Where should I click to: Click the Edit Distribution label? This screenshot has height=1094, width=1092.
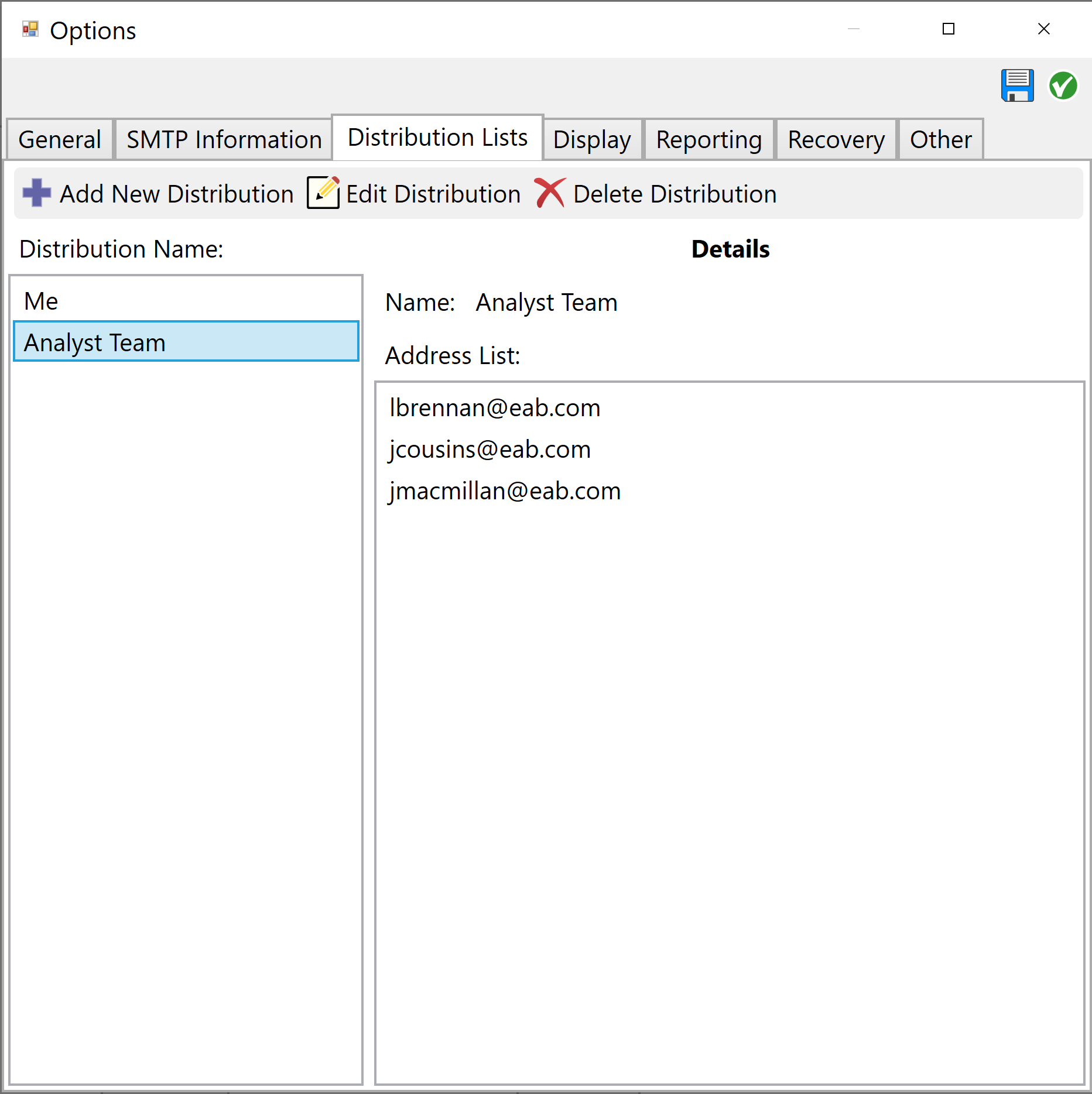(x=433, y=194)
